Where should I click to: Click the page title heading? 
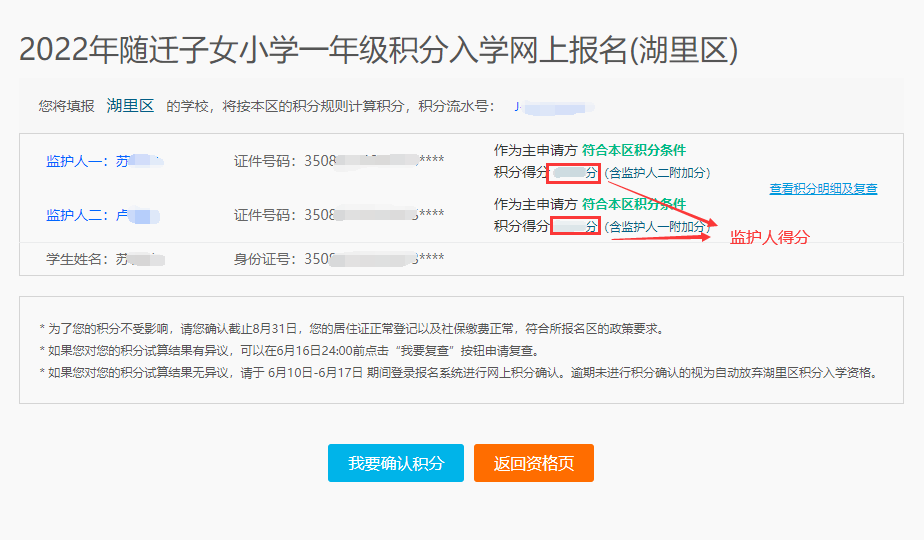click(378, 50)
